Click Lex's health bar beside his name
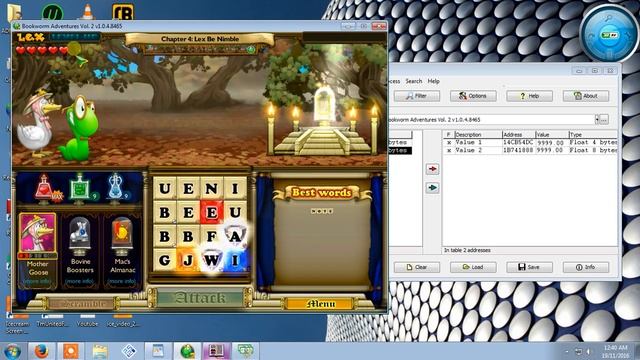 [x=74, y=37]
